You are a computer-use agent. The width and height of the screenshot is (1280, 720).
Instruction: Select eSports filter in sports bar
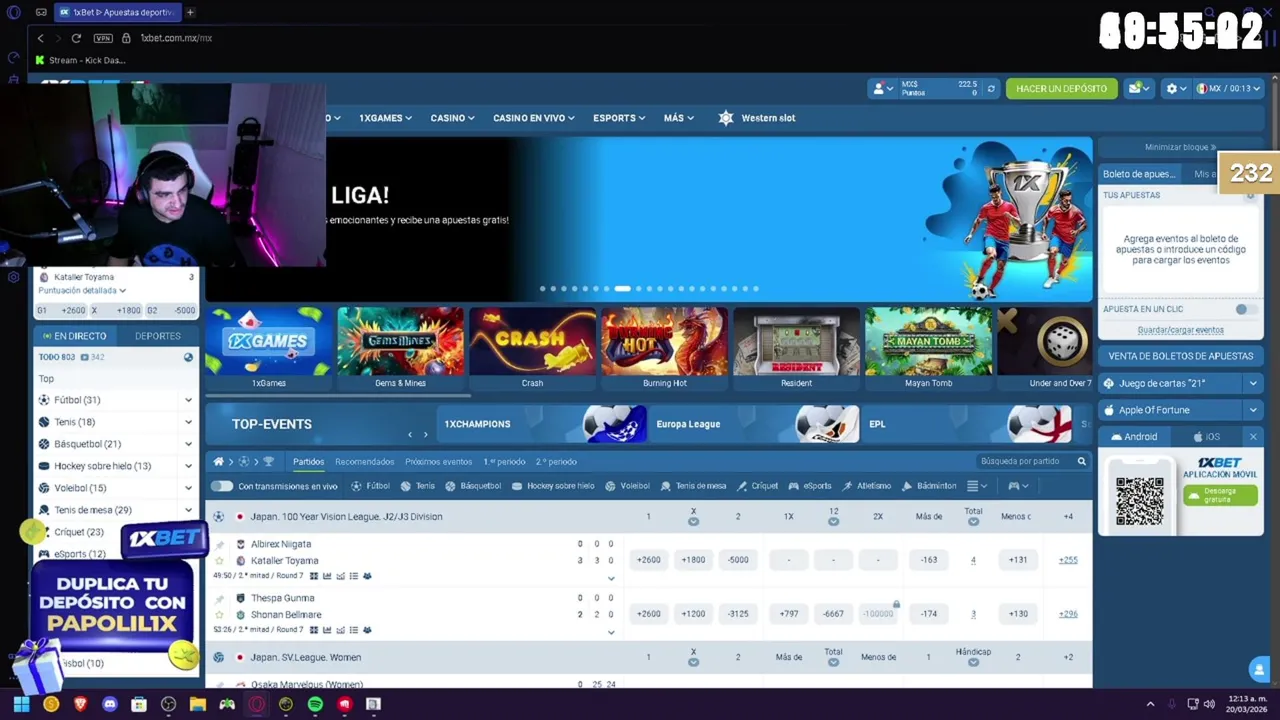(x=810, y=486)
